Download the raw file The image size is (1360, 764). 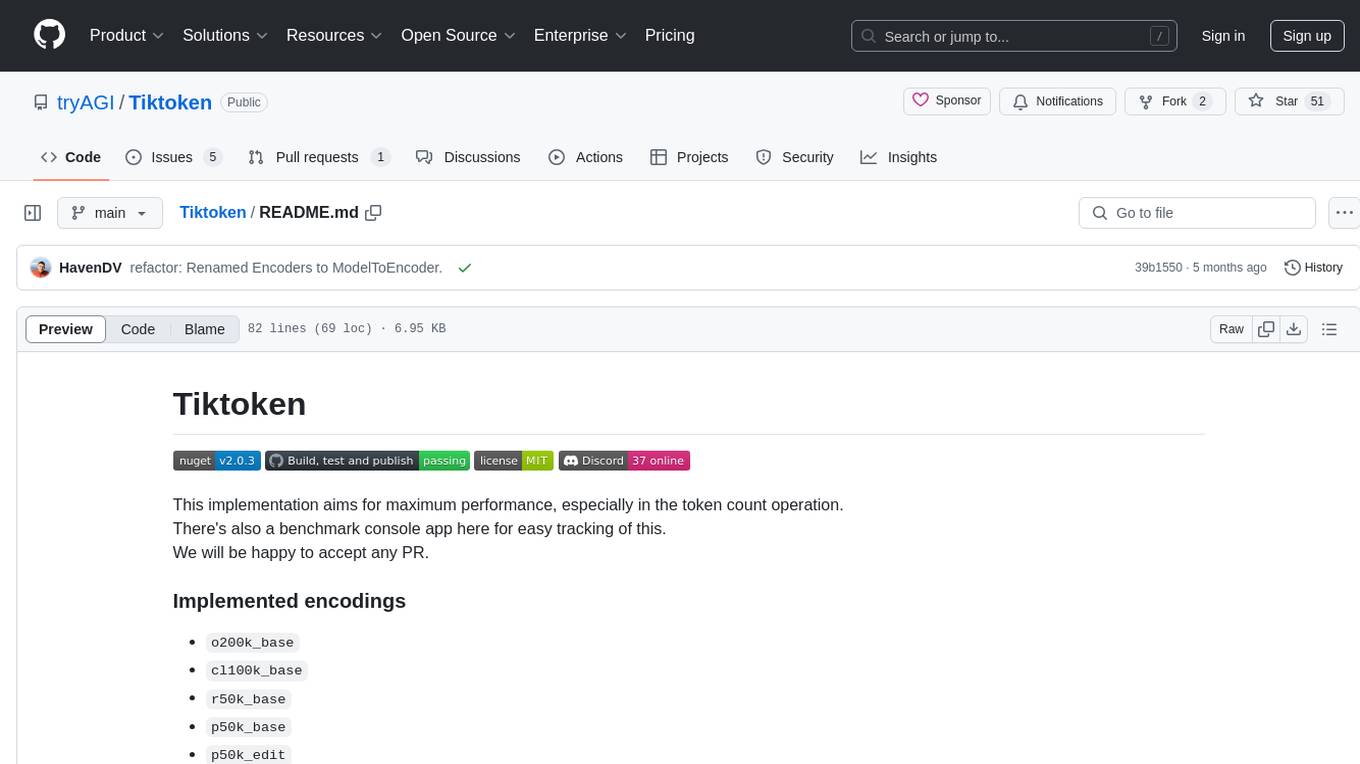coord(1293,329)
